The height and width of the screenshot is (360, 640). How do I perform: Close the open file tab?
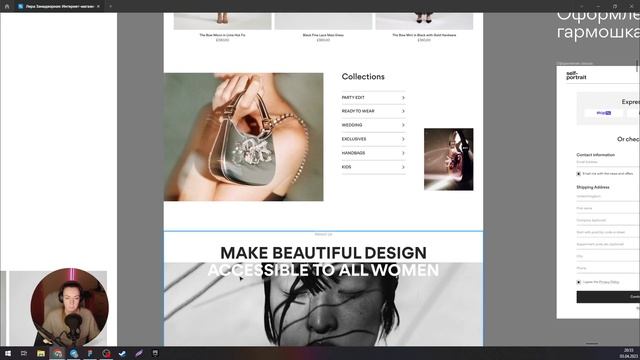98,7
